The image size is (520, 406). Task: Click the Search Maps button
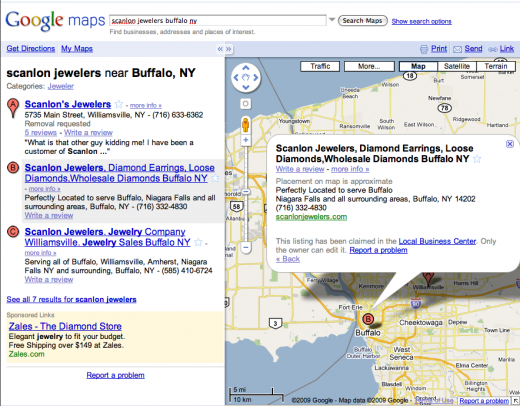[362, 21]
